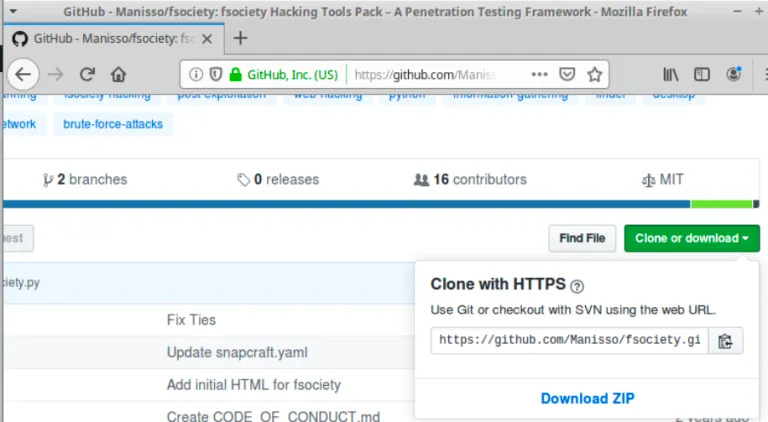Open page actions three-dot menu
Screen dimensions: 768x422
(x=539, y=74)
